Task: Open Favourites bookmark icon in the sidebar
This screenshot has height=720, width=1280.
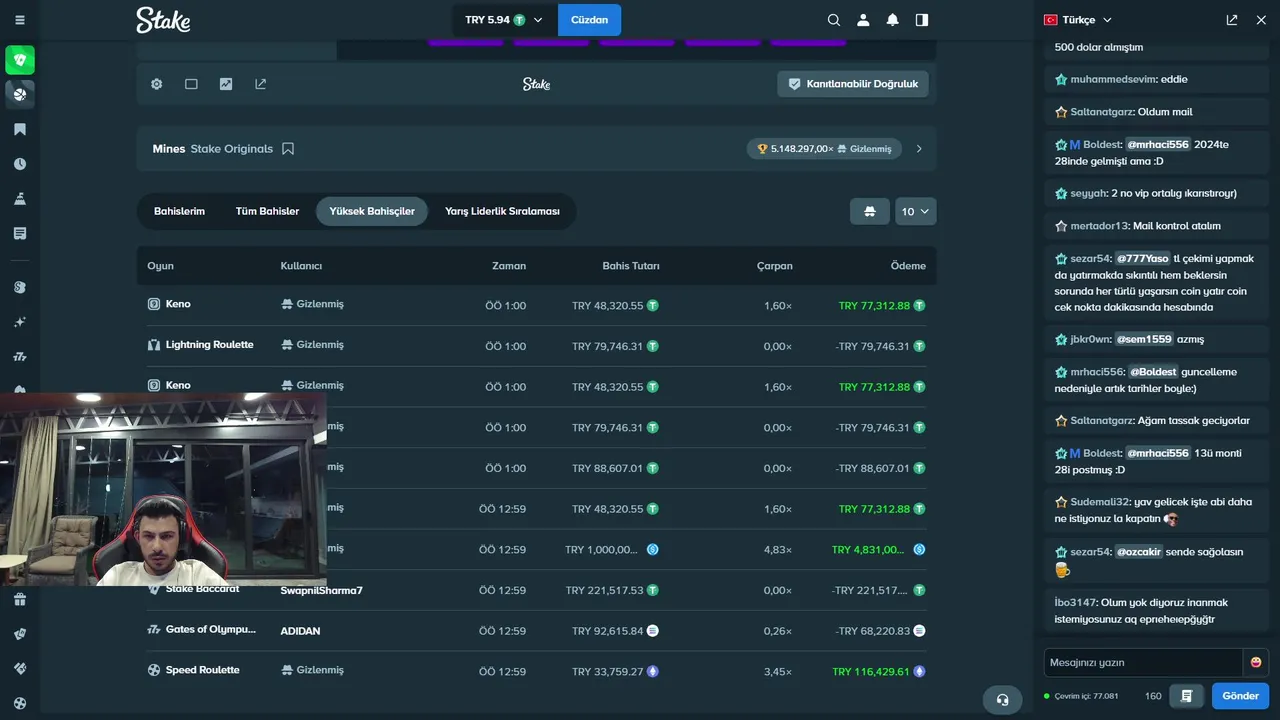Action: click(x=20, y=129)
